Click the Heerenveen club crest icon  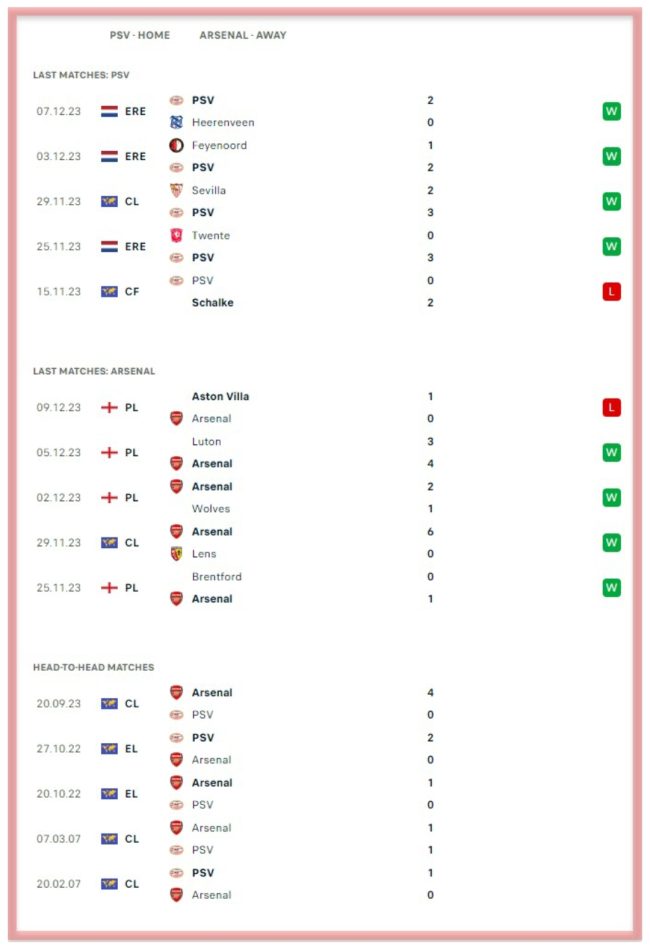point(176,123)
